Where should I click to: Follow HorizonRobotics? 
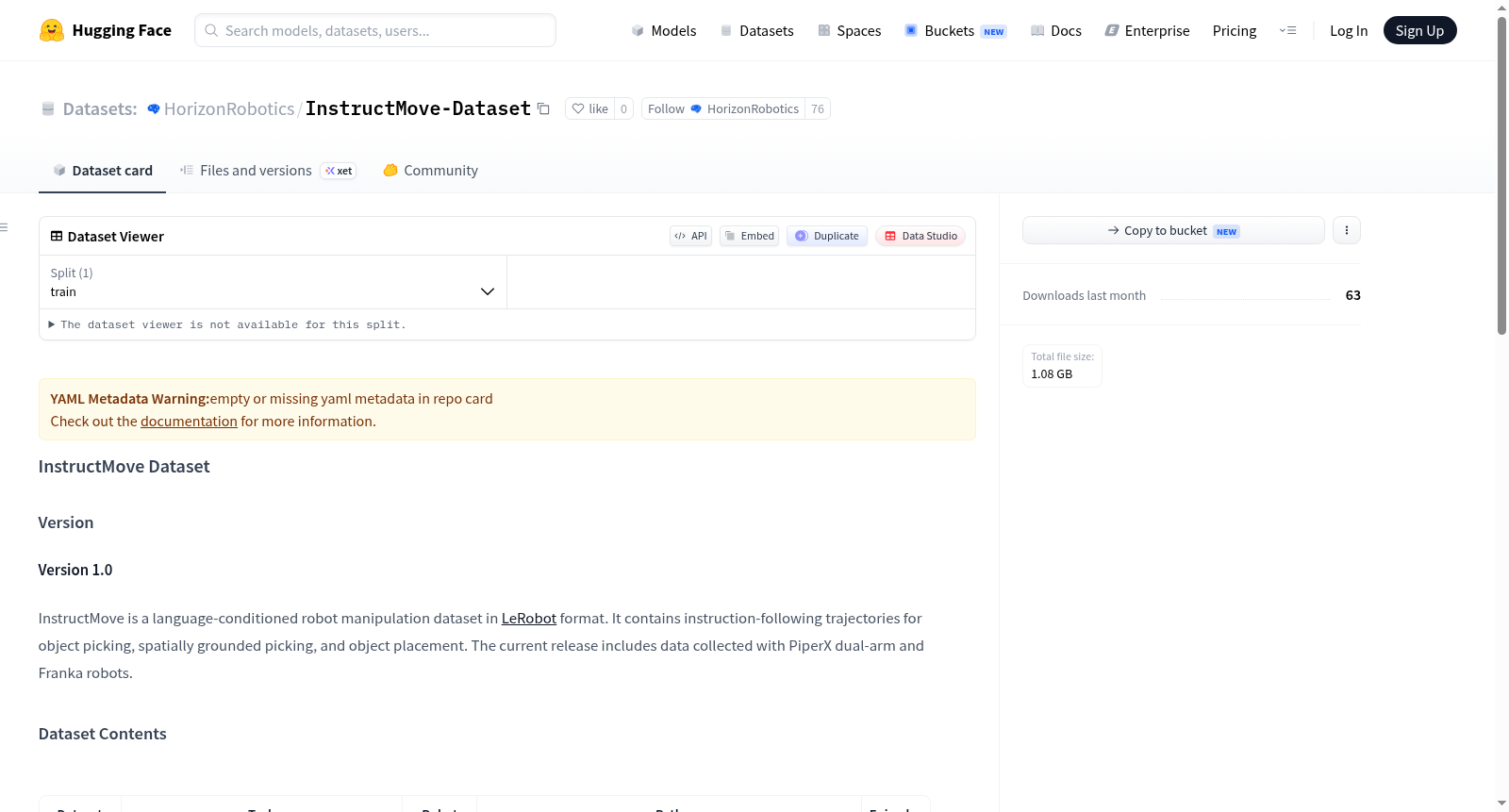tap(722, 108)
